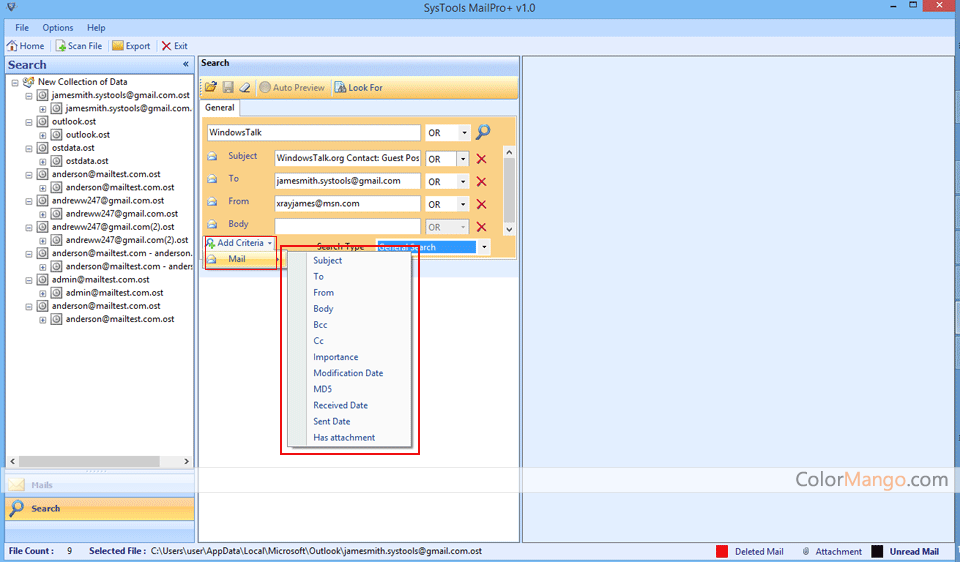Collapse the Search panel with double chevron
The width and height of the screenshot is (960, 562).
[185, 64]
